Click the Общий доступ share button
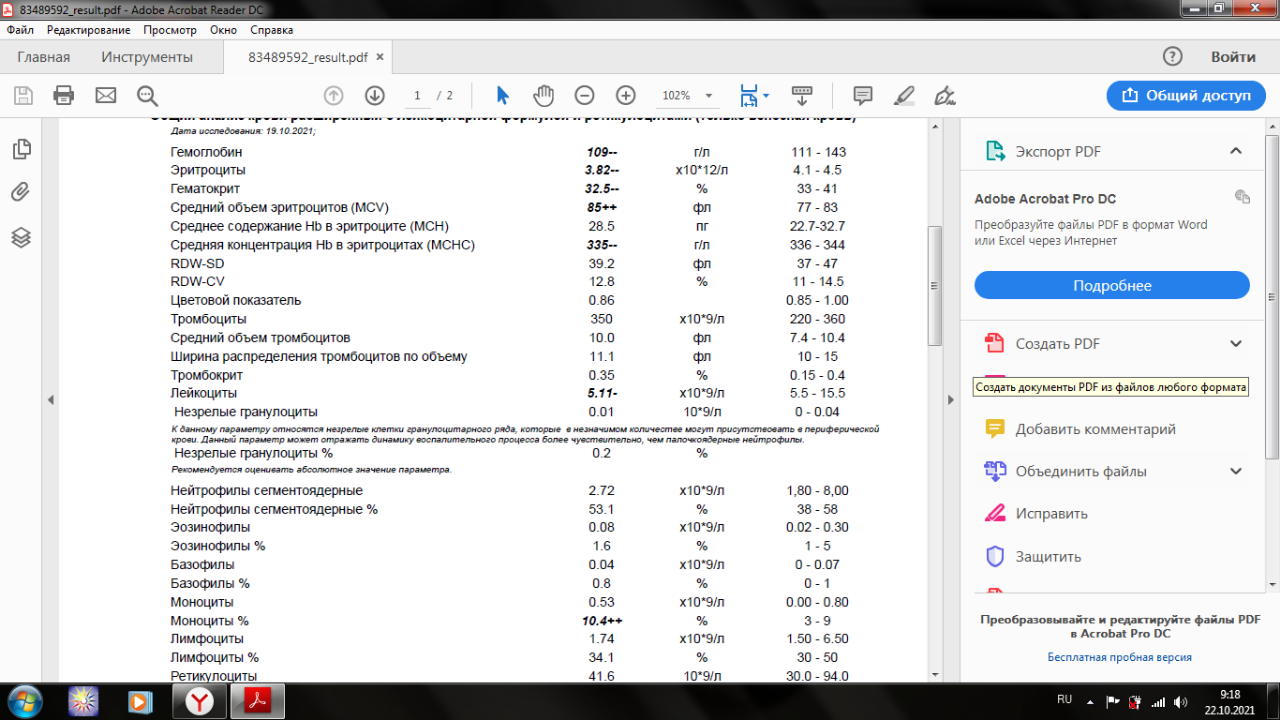 click(x=1186, y=95)
